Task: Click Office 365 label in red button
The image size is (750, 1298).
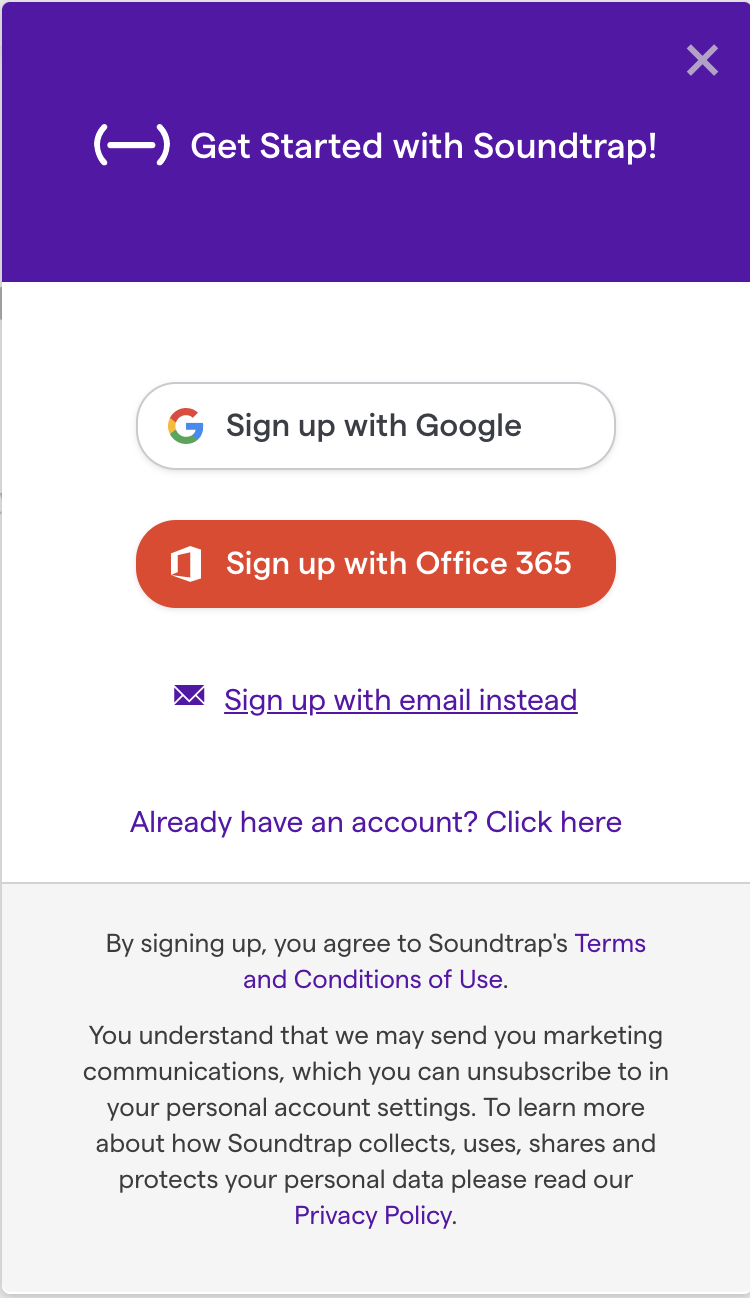Action: 494,564
